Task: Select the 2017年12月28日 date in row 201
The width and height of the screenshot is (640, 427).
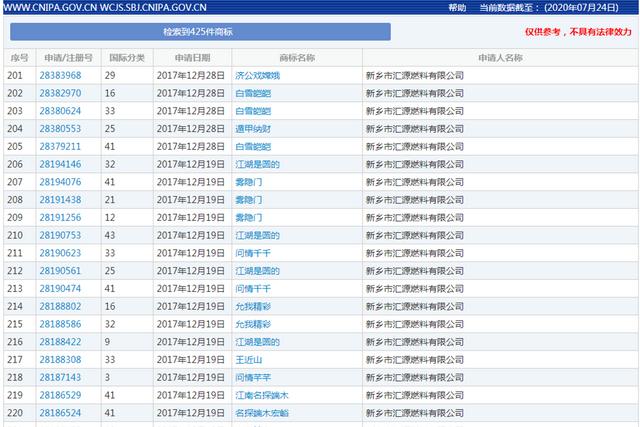Action: [x=191, y=76]
